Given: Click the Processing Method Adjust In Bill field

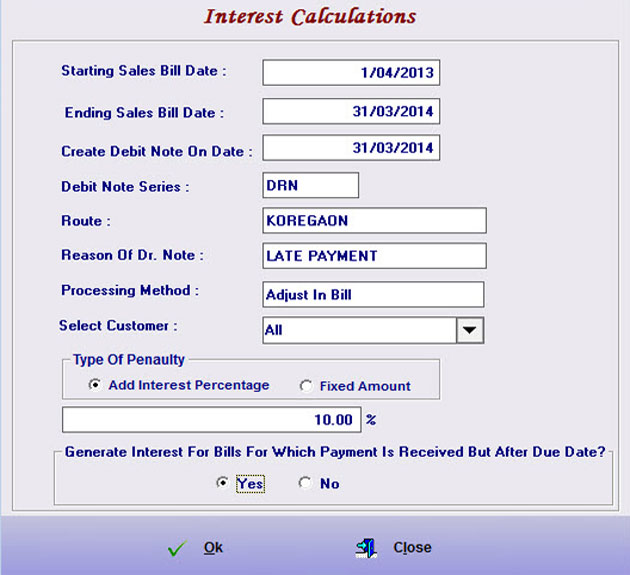Looking at the screenshot, I should [x=373, y=294].
